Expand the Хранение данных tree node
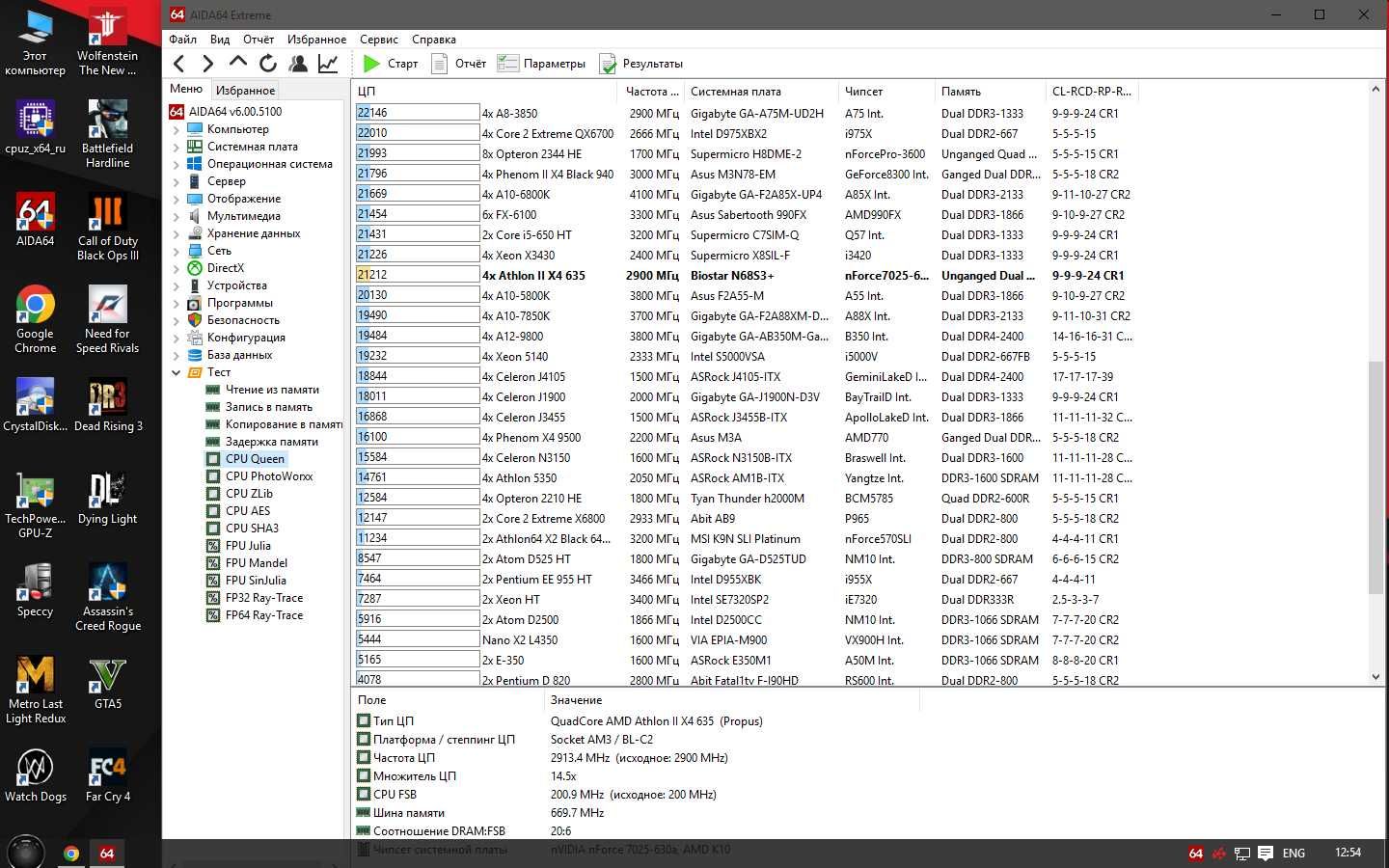1389x868 pixels. (177, 233)
